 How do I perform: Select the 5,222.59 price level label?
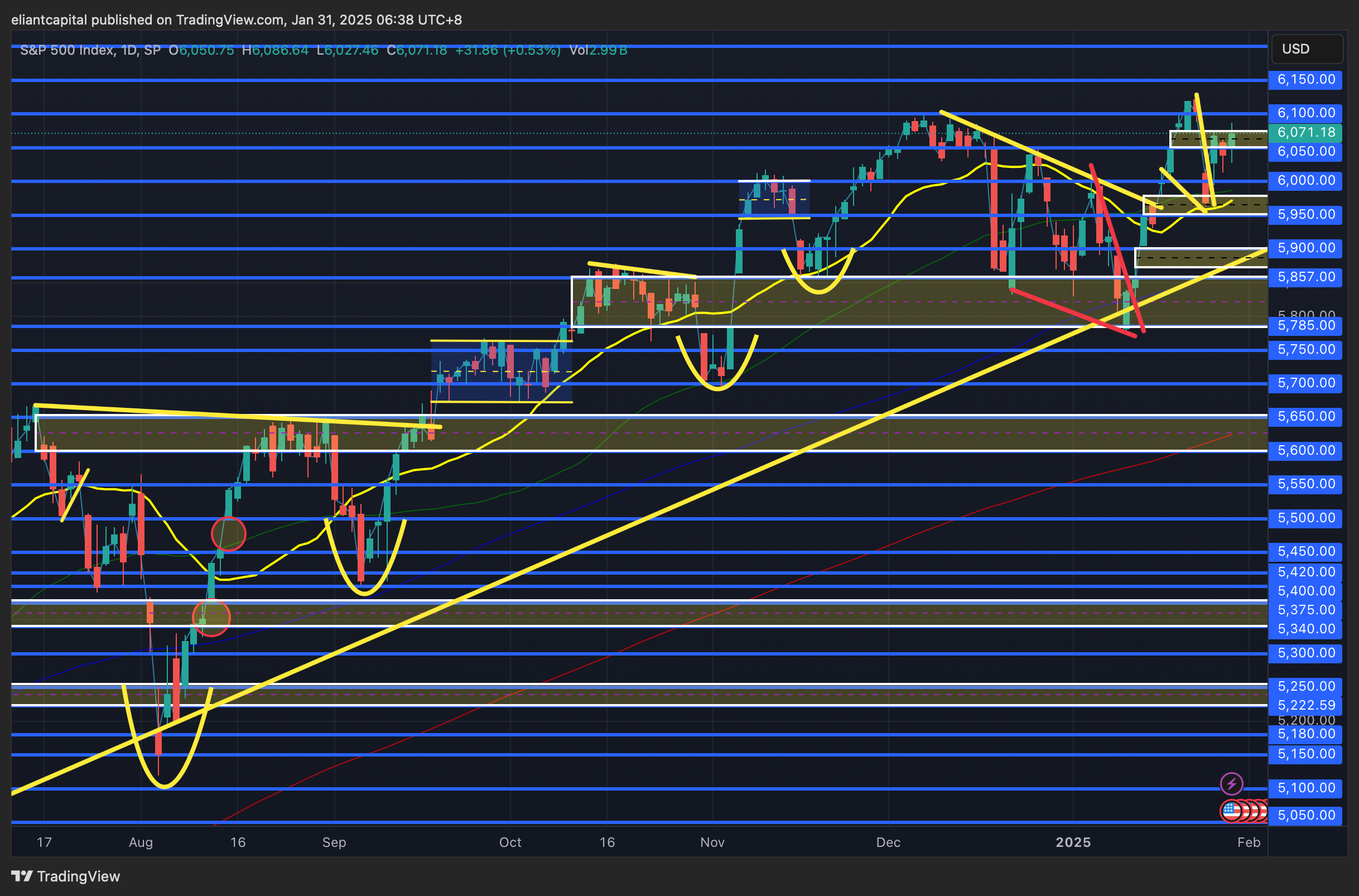tap(1305, 705)
